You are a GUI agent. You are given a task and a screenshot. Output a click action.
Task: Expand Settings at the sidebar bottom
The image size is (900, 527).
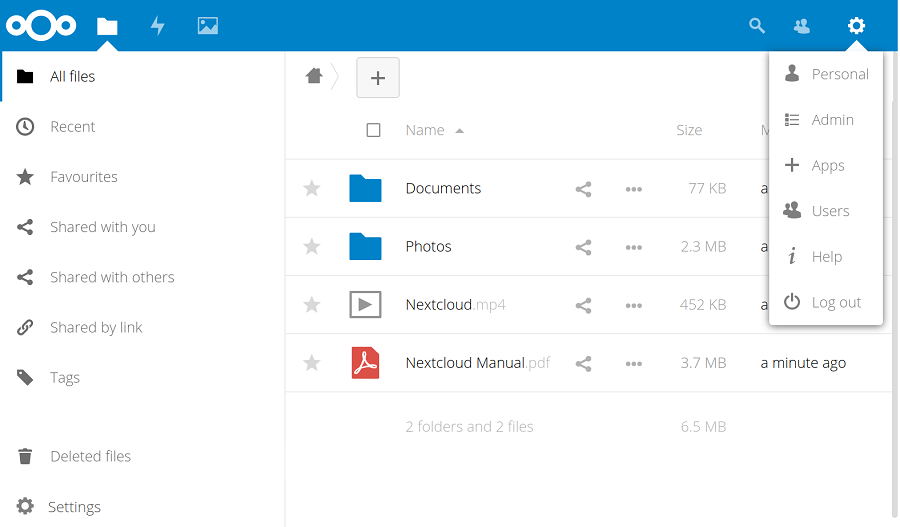click(74, 507)
